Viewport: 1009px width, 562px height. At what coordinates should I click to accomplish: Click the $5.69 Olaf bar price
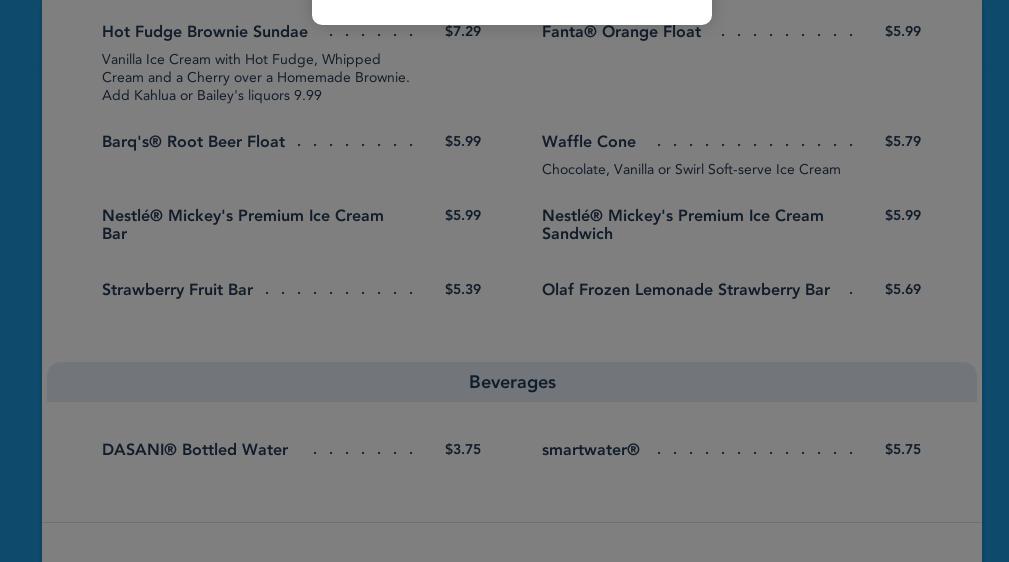click(x=903, y=290)
